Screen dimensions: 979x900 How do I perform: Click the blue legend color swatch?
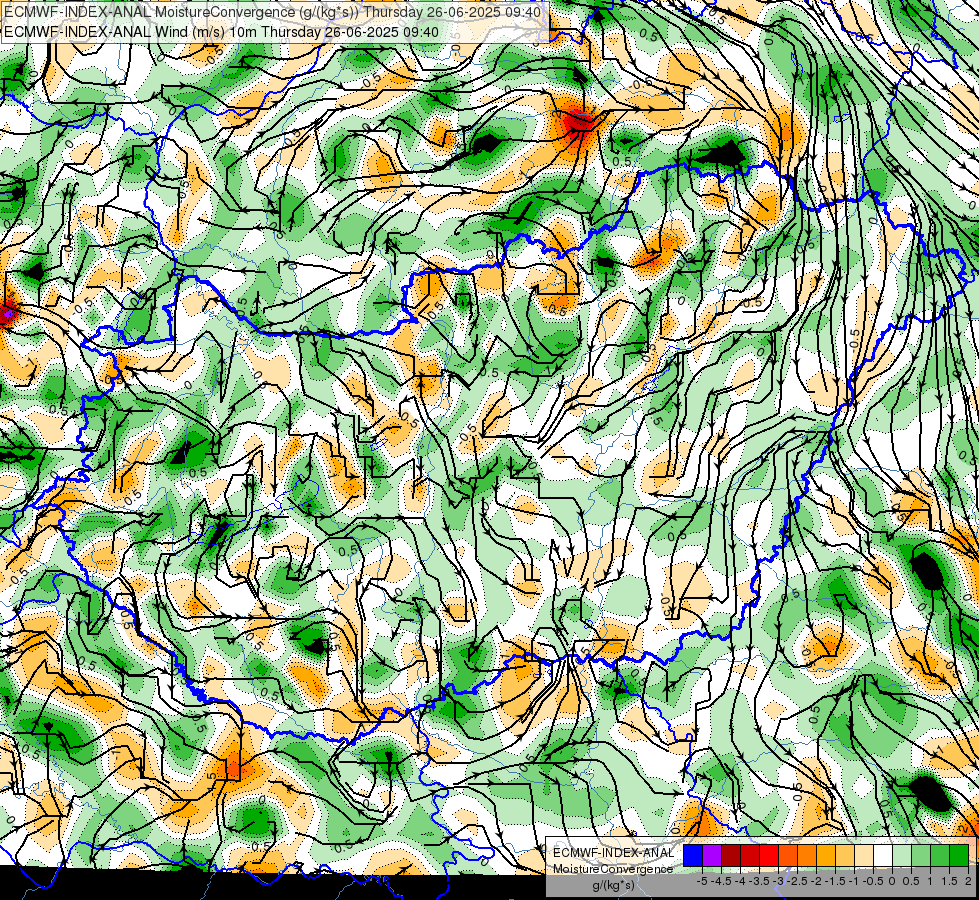click(x=693, y=856)
